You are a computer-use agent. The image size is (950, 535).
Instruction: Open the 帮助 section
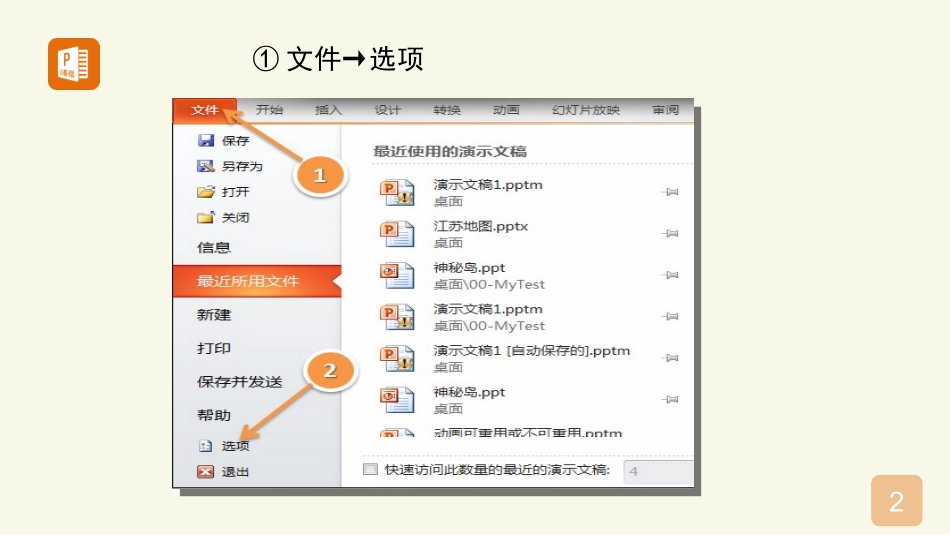pos(214,415)
